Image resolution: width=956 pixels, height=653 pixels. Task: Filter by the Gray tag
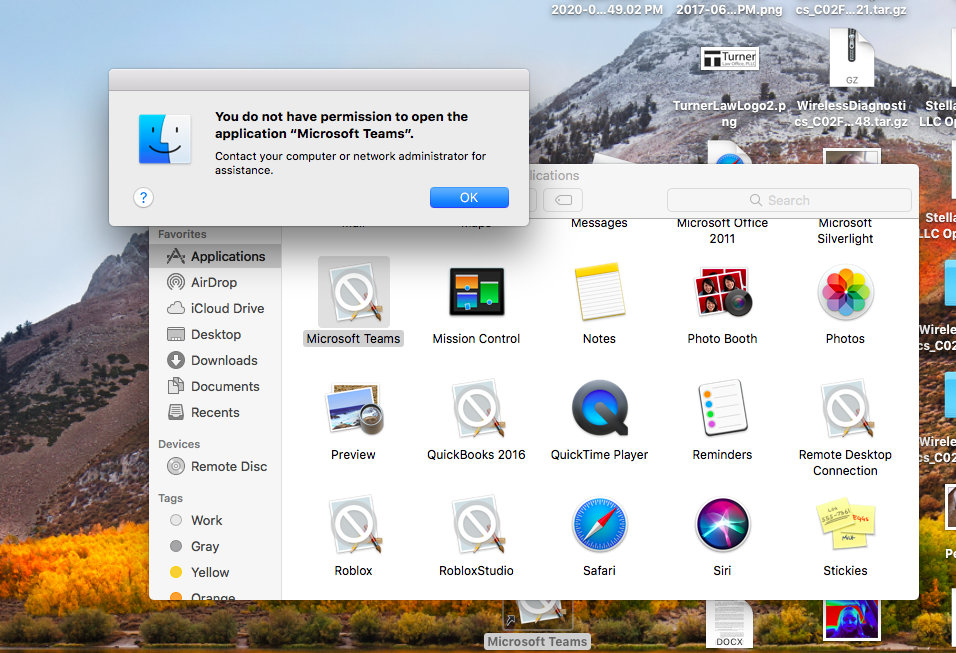[x=215, y=546]
